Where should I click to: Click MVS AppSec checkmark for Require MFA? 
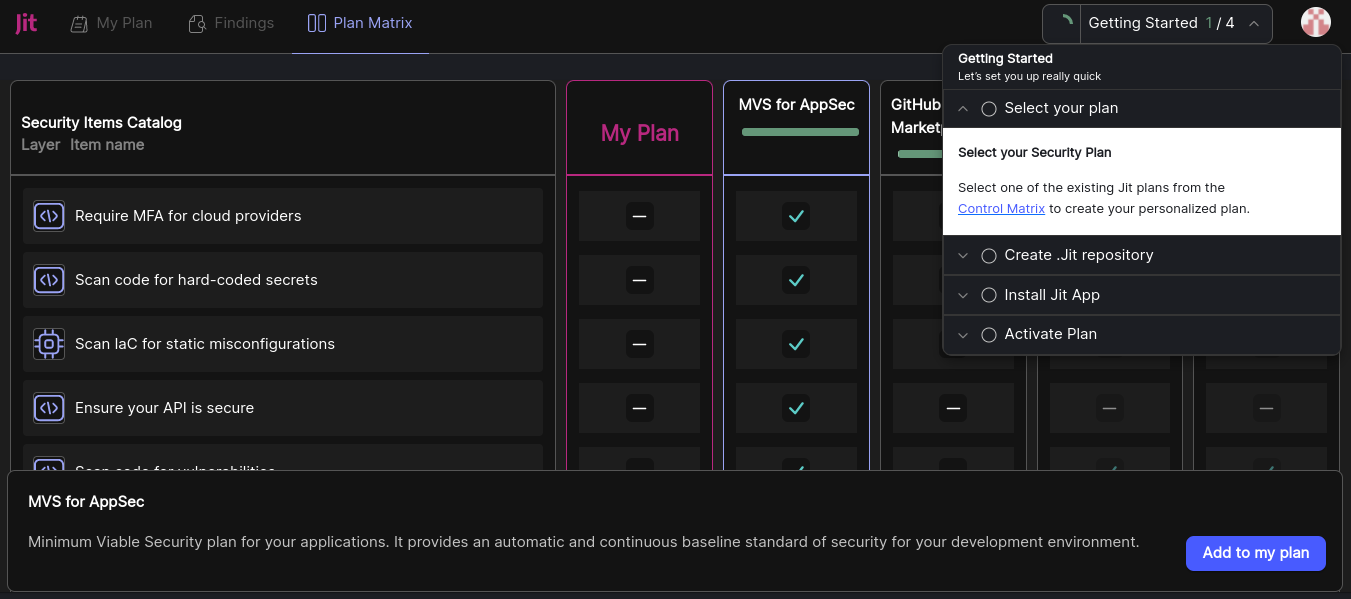pyautogui.click(x=796, y=216)
